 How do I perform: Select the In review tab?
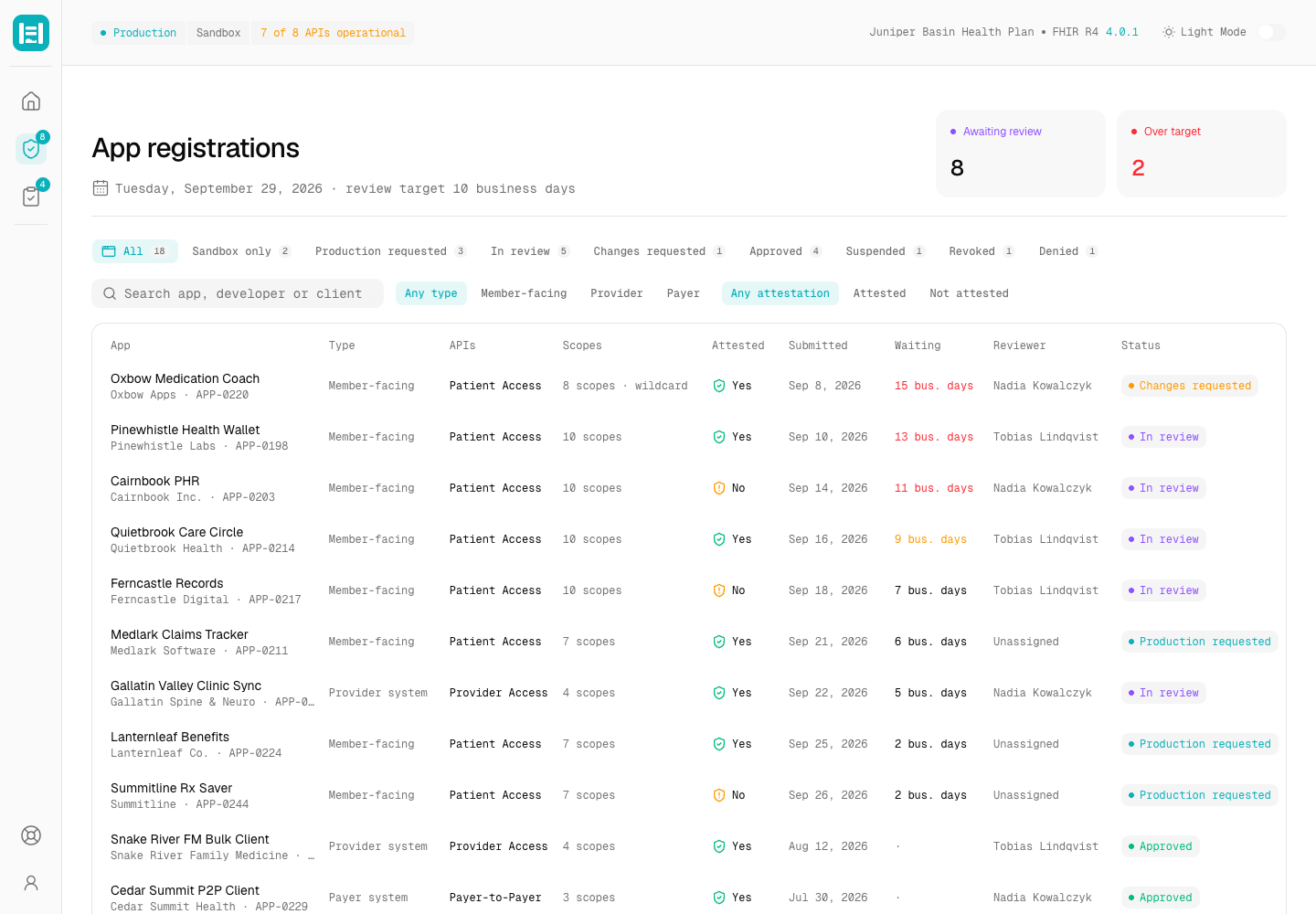(x=530, y=251)
